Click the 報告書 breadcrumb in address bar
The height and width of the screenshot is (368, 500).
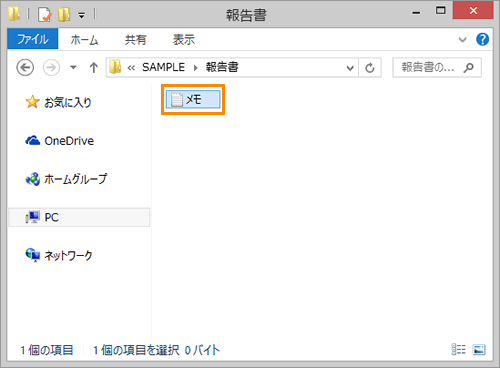click(222, 67)
